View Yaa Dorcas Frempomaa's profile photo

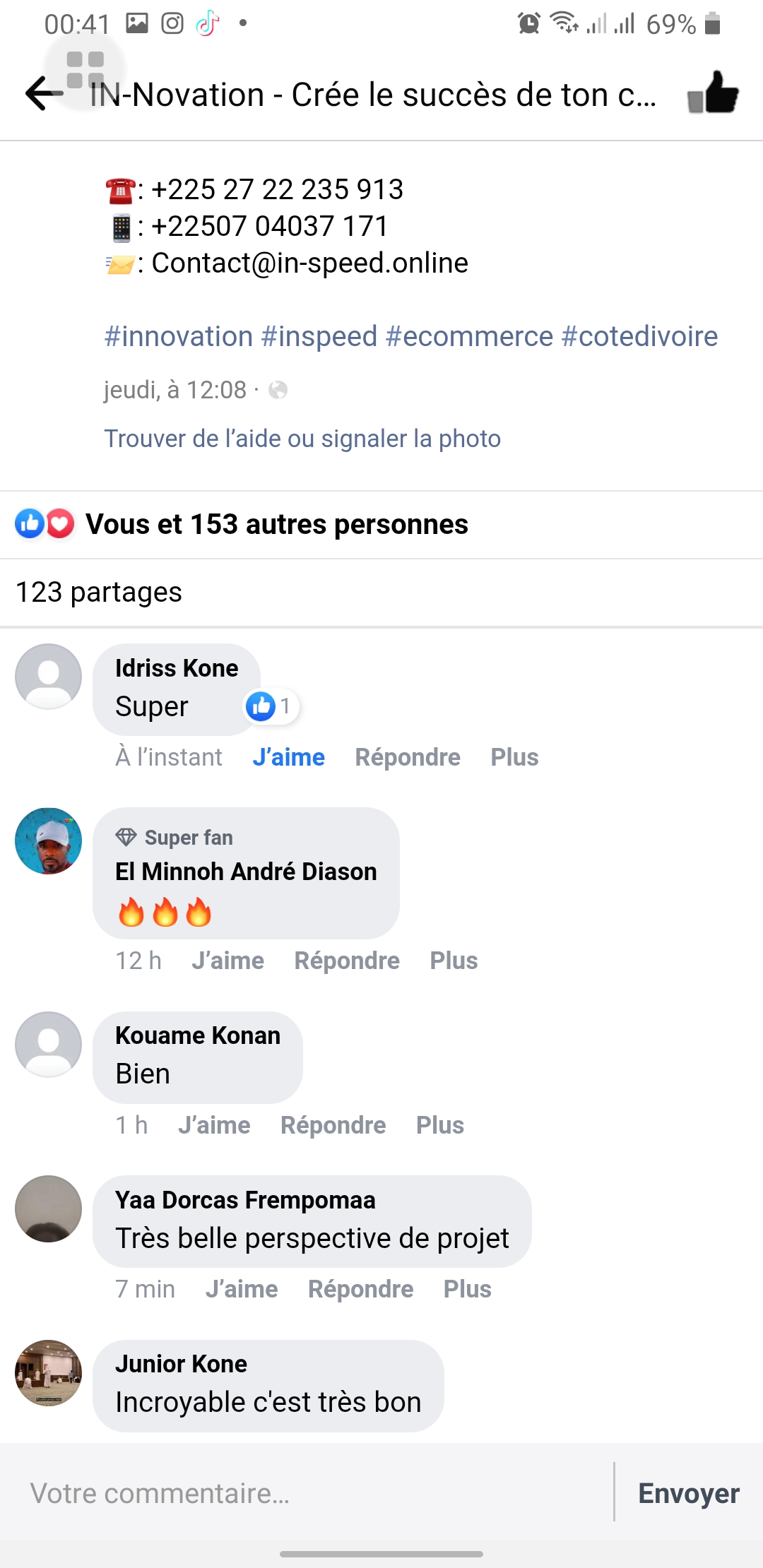[x=49, y=1208]
